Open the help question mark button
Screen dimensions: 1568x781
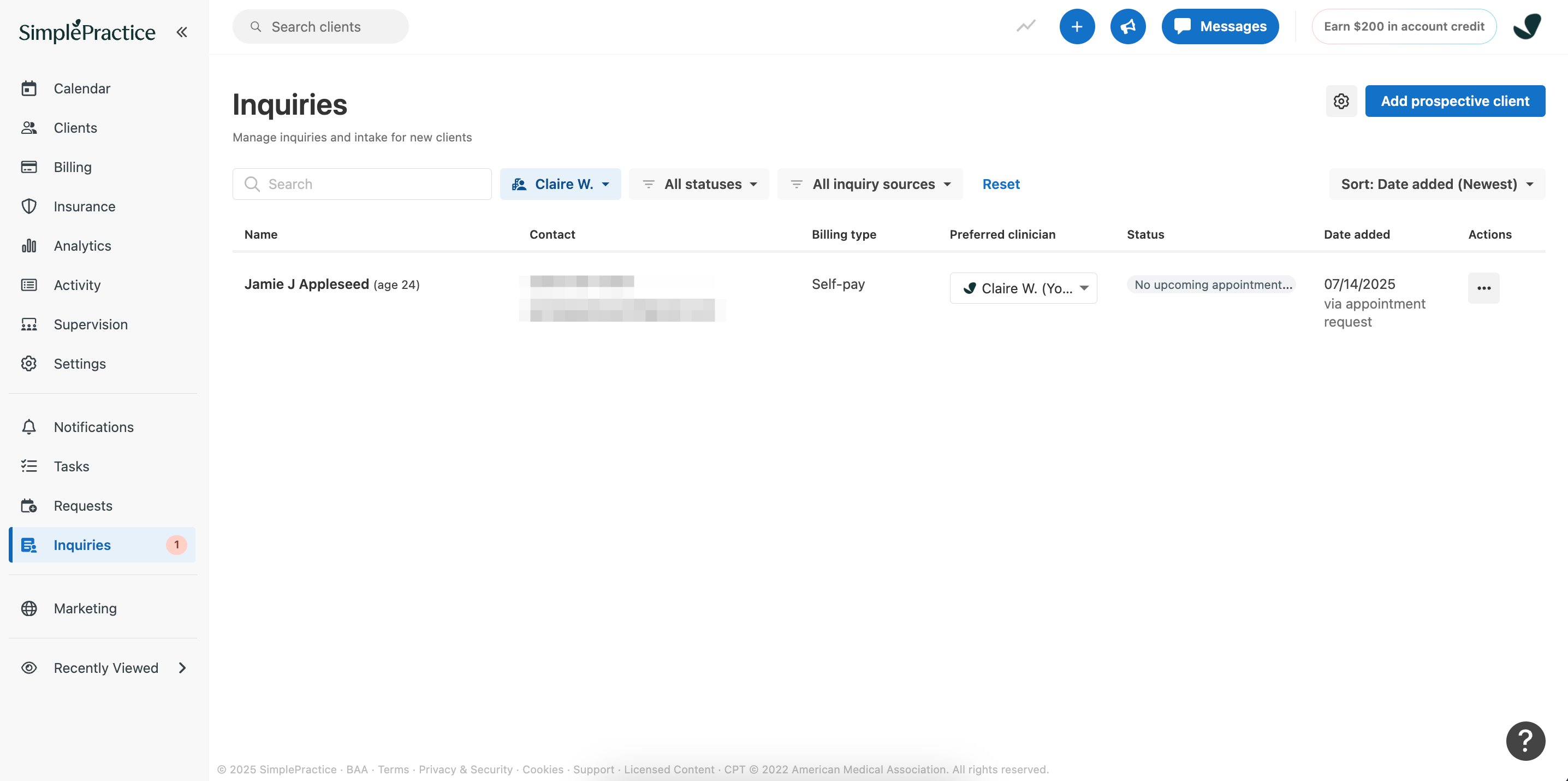tap(1525, 741)
